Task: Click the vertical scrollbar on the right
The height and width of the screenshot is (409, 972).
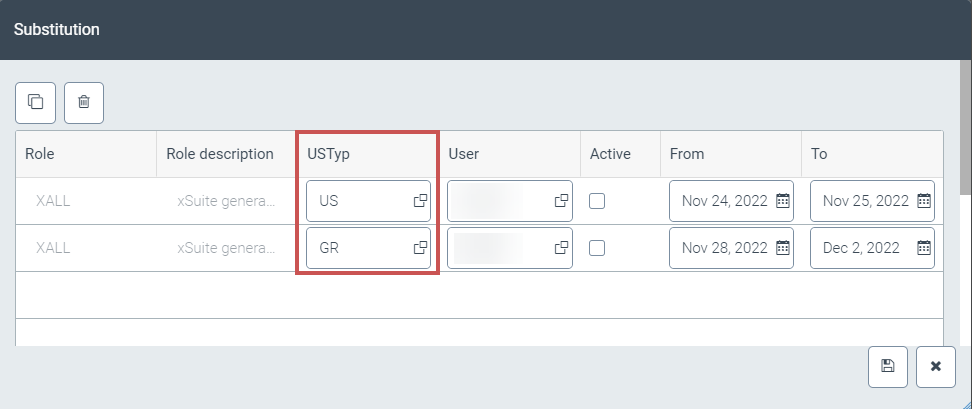Action: (x=965, y=130)
